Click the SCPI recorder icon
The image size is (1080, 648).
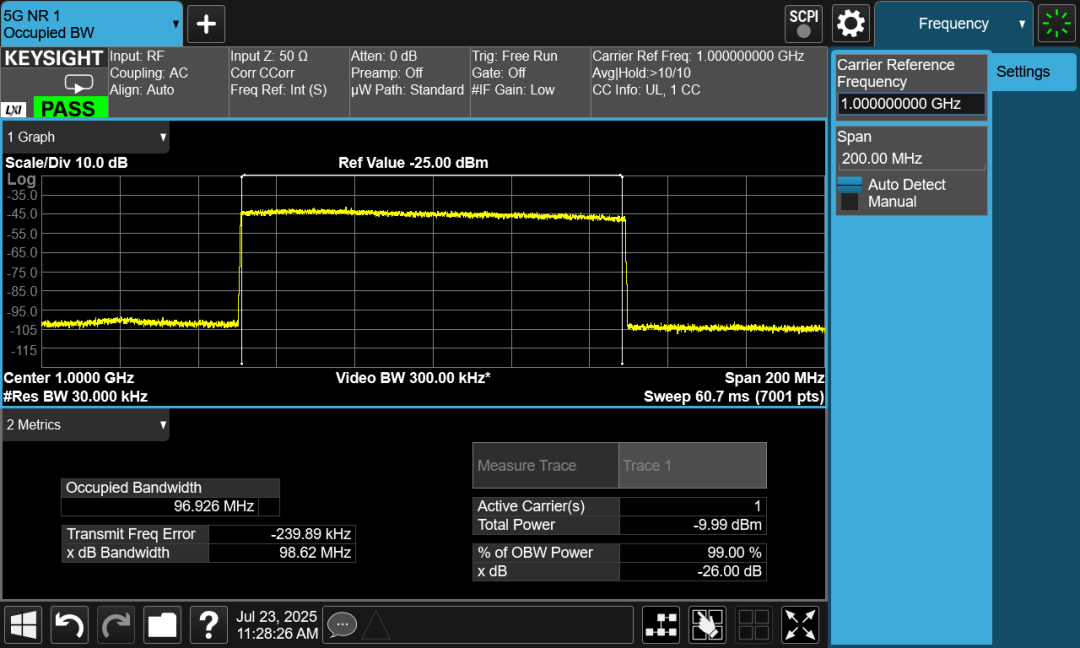[x=803, y=23]
